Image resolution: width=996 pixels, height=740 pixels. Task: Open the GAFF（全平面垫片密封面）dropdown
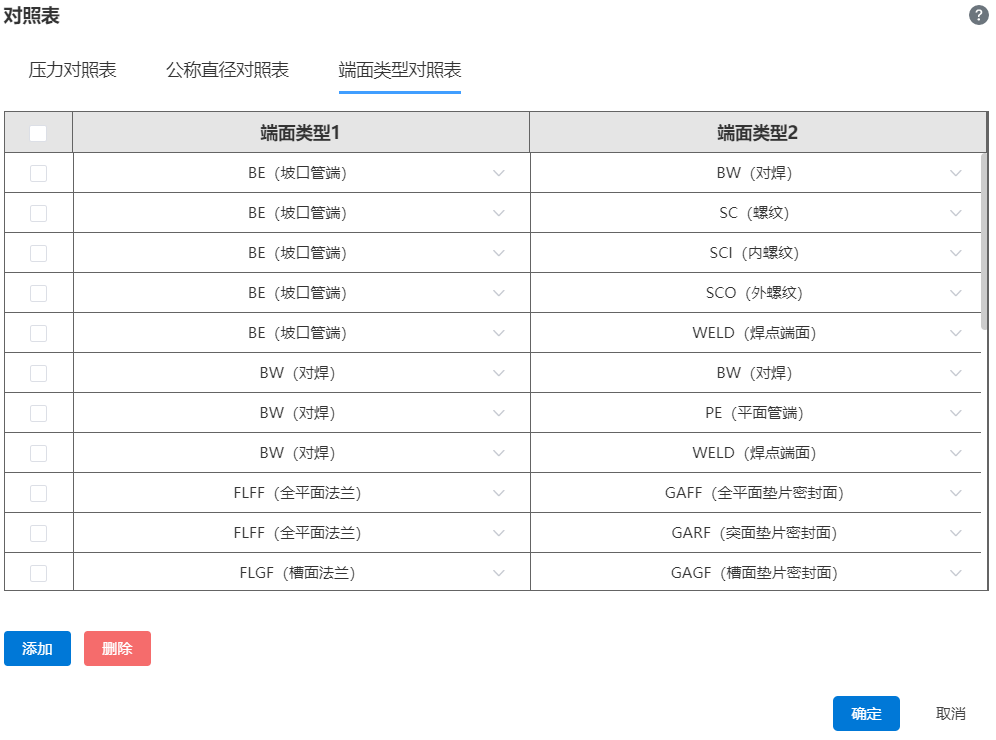click(956, 493)
